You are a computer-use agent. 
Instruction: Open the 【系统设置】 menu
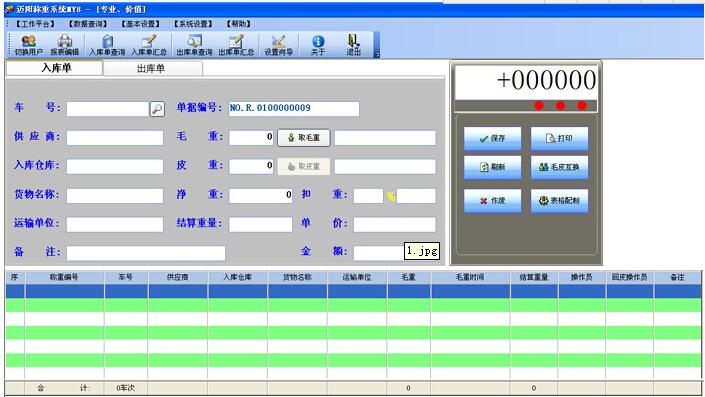[193, 24]
